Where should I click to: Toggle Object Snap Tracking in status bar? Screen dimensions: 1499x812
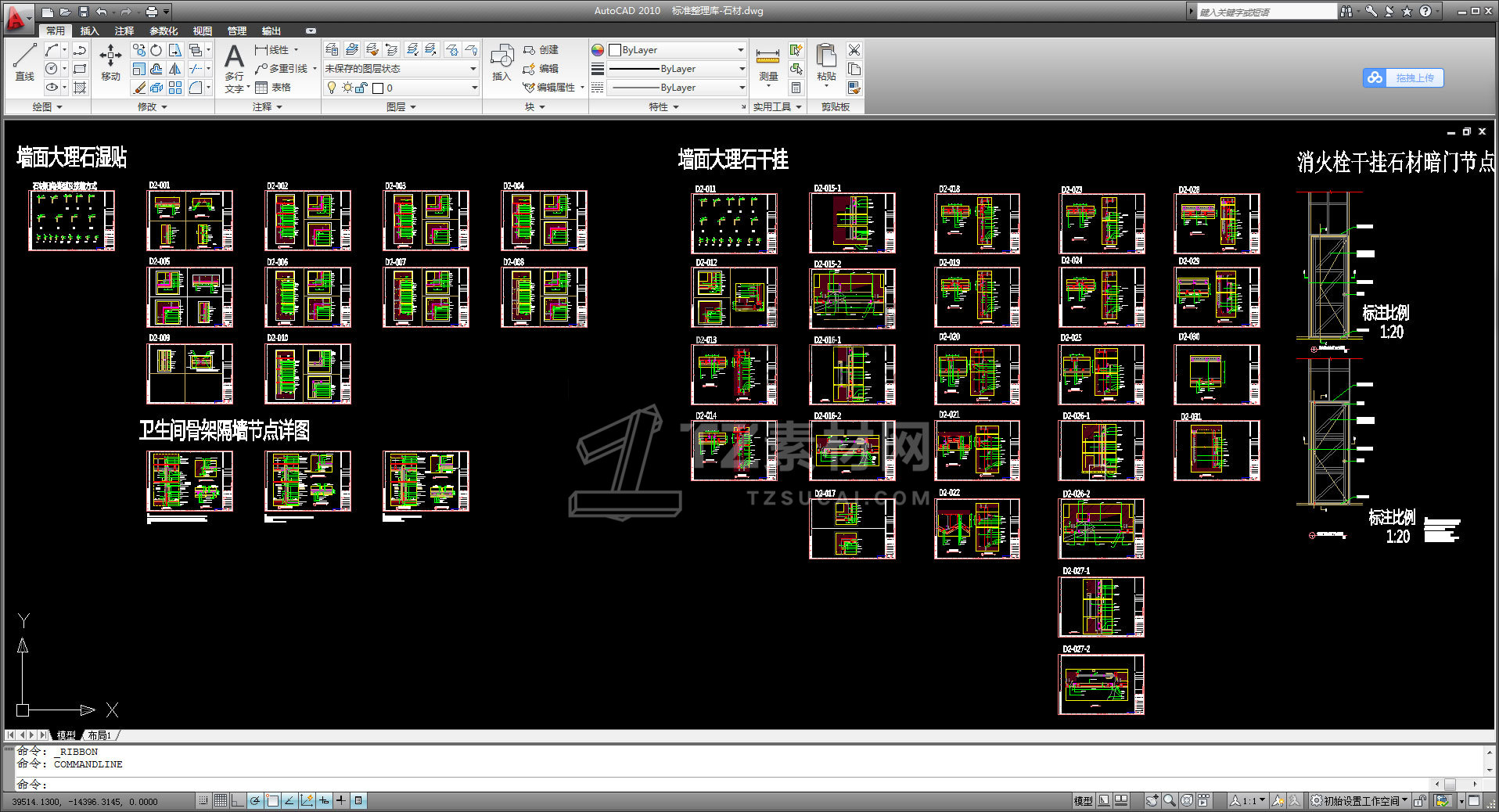click(289, 800)
